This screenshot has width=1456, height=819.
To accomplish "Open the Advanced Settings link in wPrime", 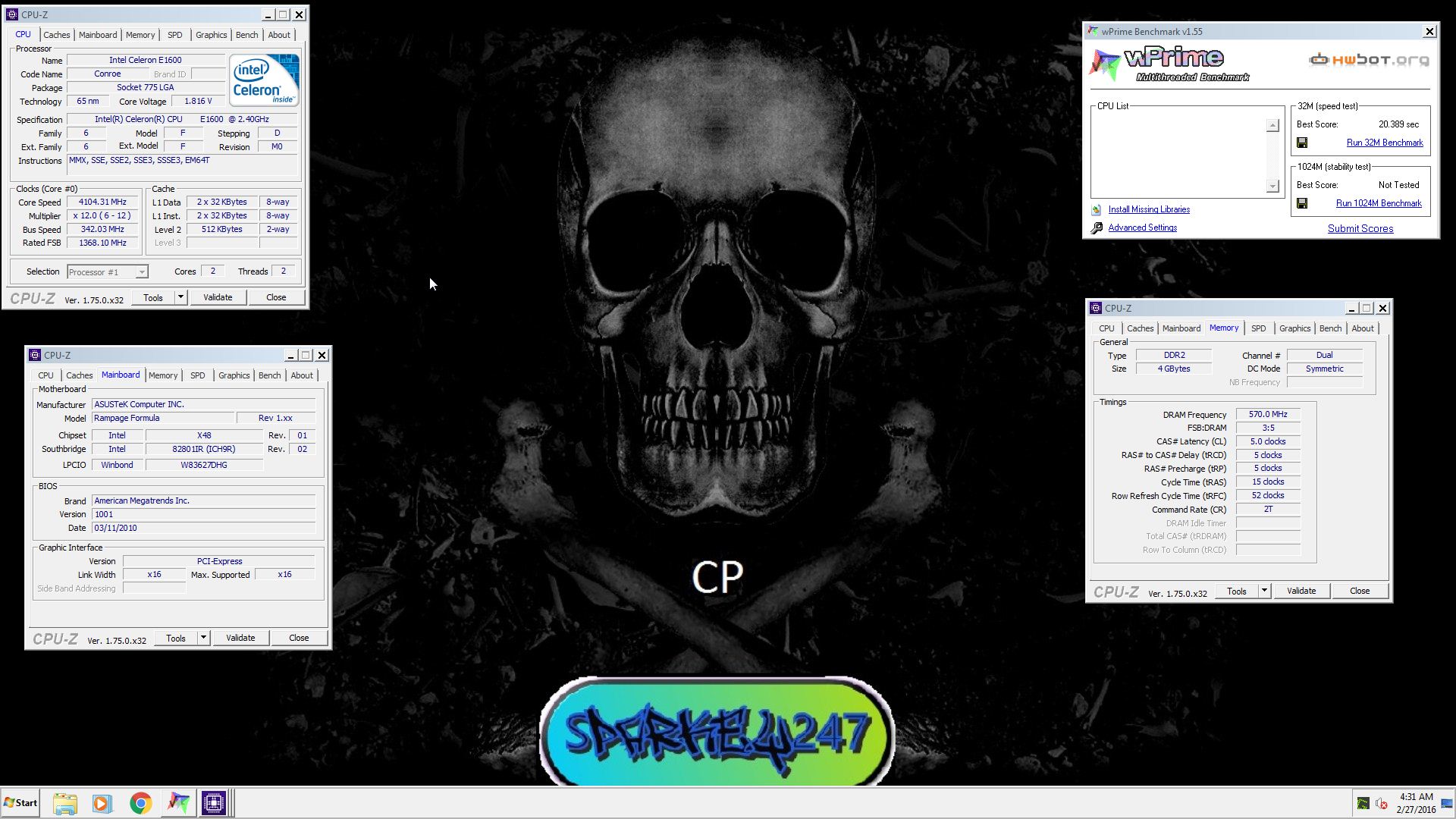I will pos(1143,227).
